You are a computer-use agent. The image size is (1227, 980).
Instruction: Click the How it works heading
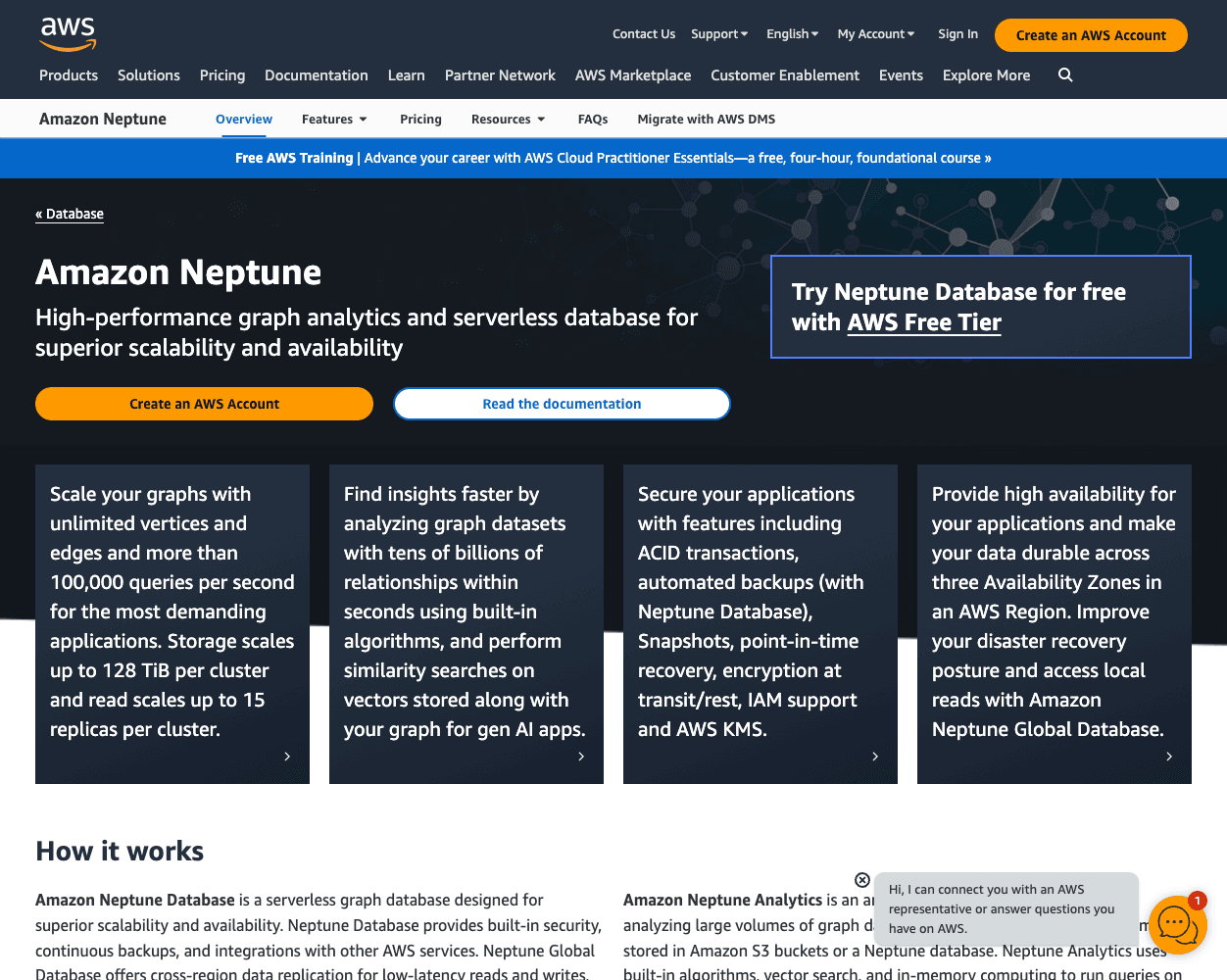pos(120,851)
